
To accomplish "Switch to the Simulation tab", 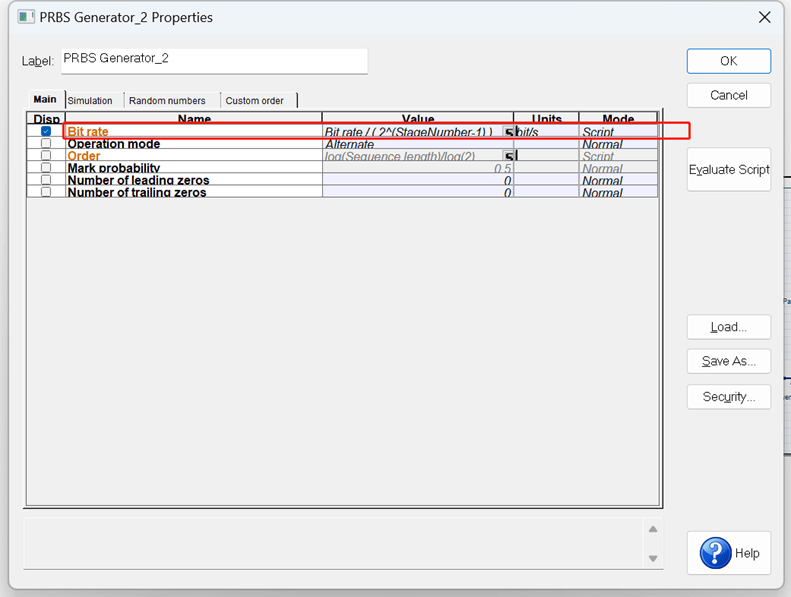I will pyautogui.click(x=90, y=100).
